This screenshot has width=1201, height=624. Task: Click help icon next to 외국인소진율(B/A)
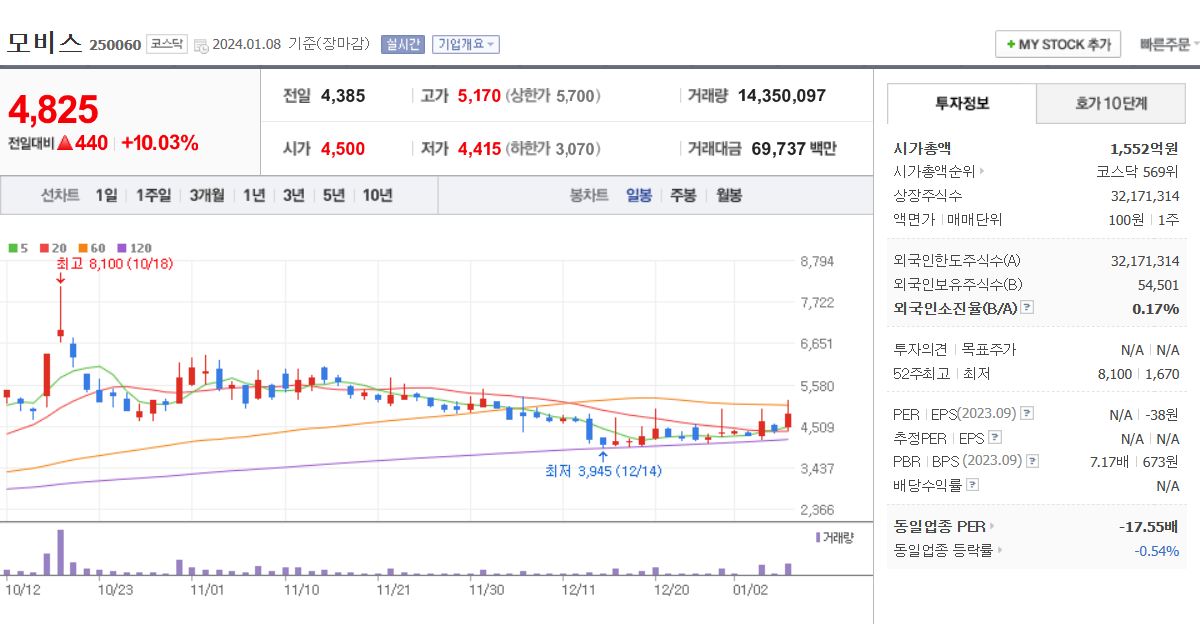click(1027, 308)
